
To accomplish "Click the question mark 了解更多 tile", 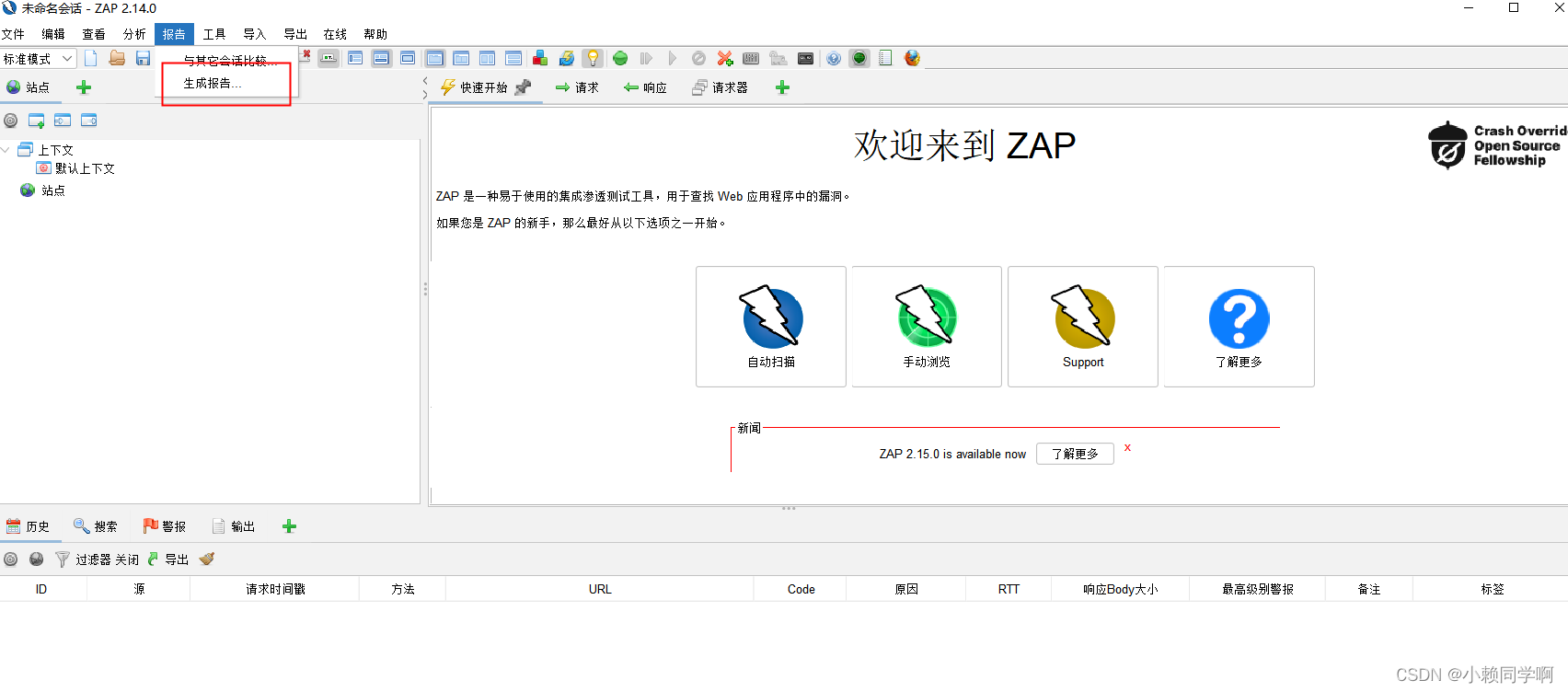I will [x=1239, y=327].
